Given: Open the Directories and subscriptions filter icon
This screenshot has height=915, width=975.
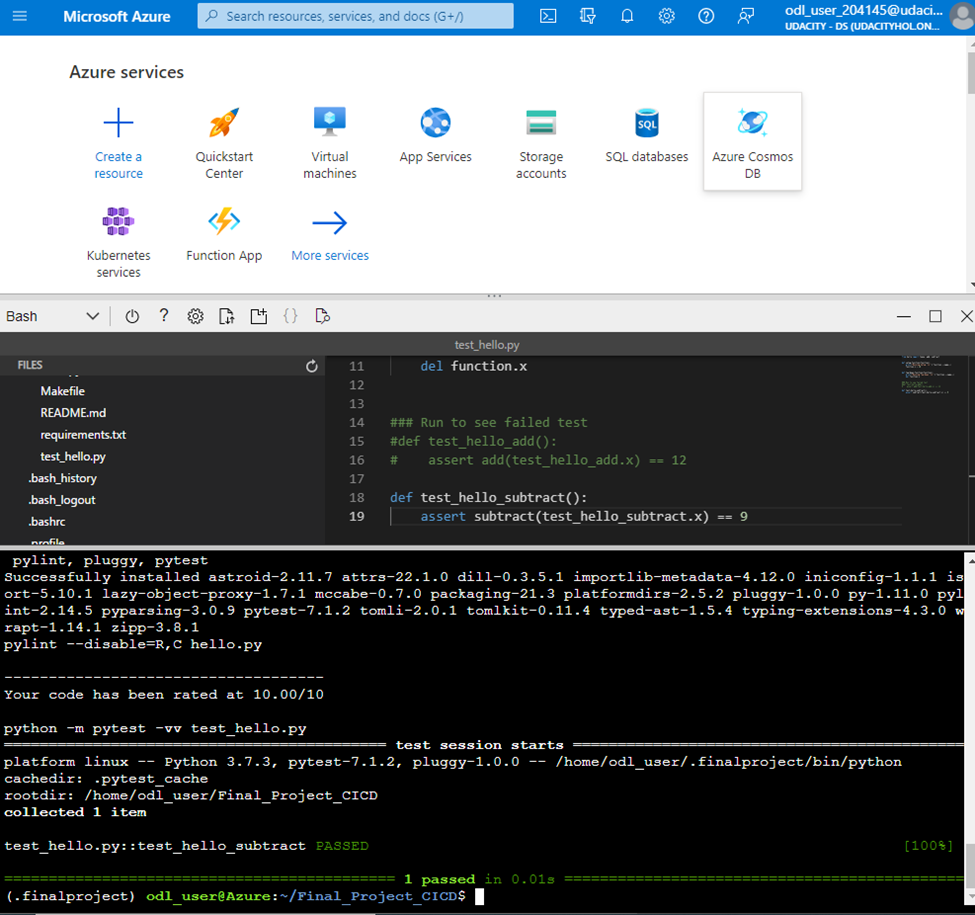Looking at the screenshot, I should pyautogui.click(x=588, y=16).
